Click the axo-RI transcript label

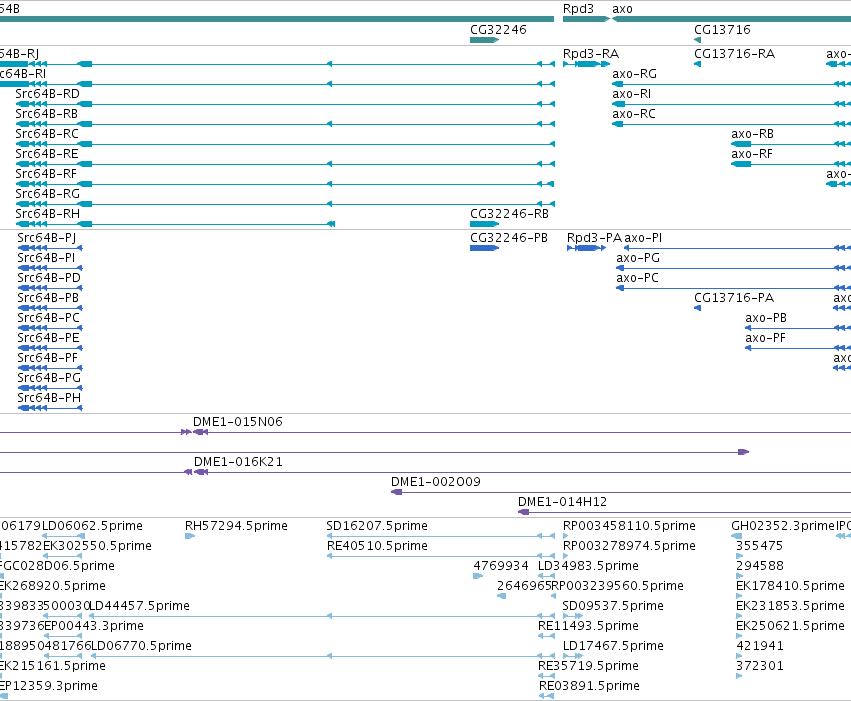coord(632,94)
